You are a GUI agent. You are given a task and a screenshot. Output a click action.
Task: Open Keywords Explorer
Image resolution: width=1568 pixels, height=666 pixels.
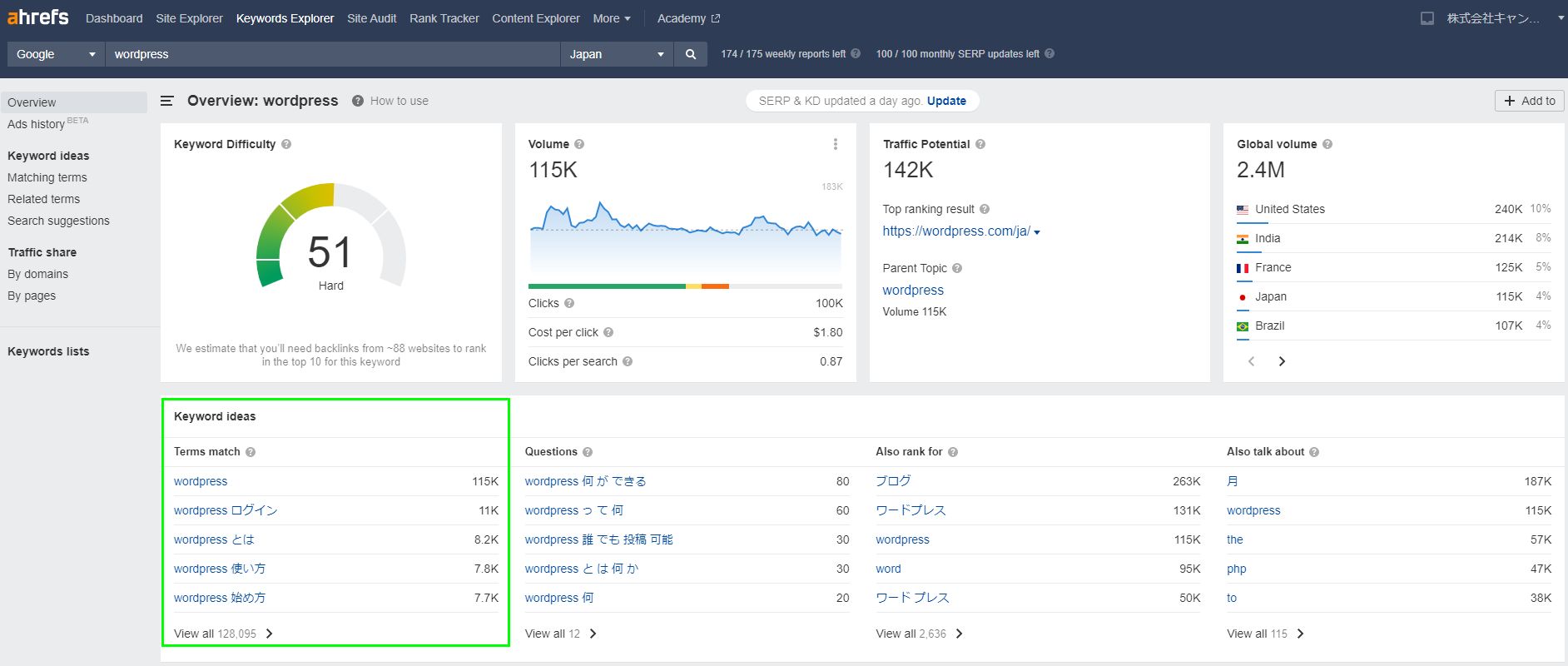click(x=285, y=18)
